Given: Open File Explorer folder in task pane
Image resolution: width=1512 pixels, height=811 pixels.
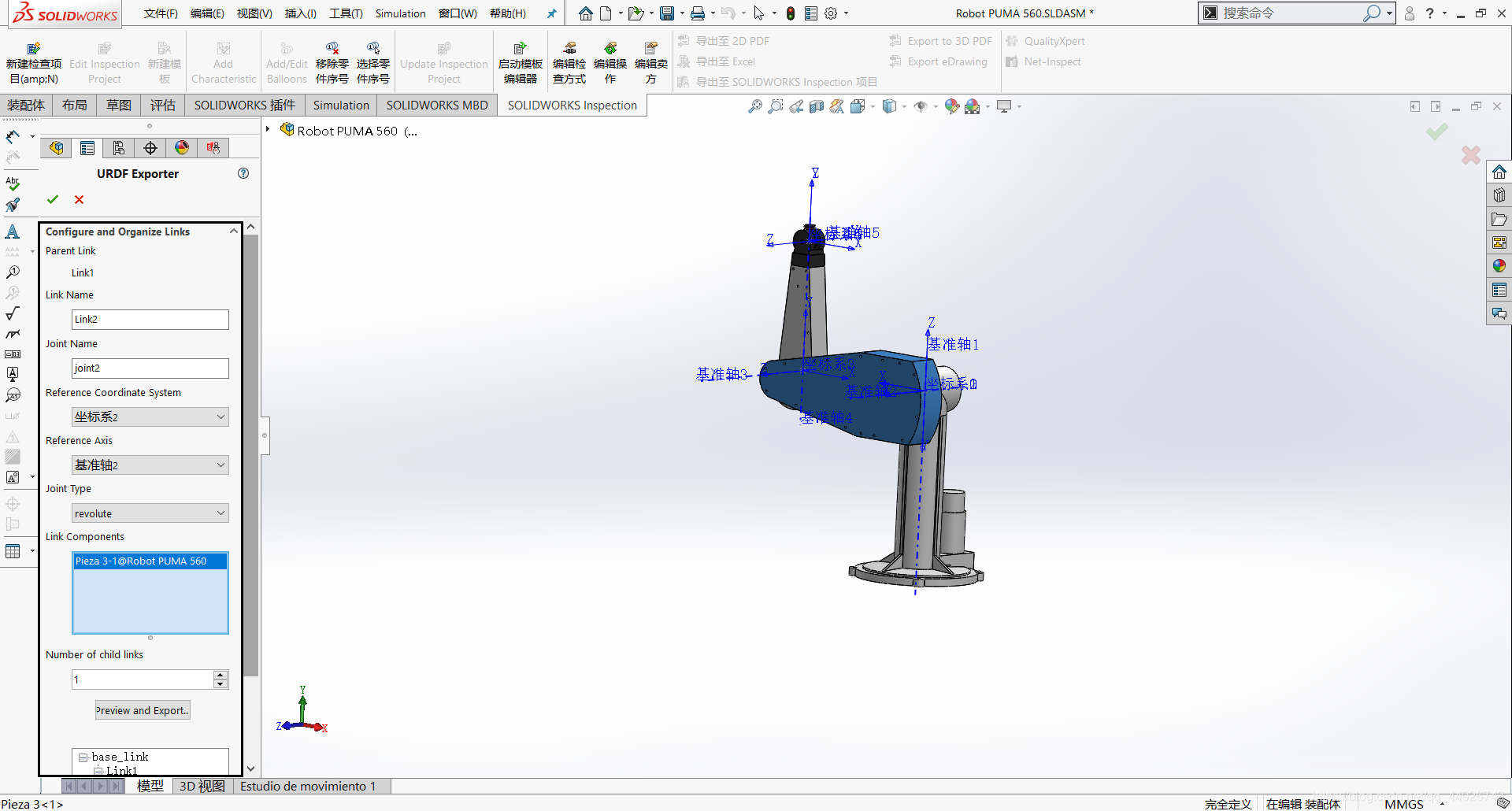Looking at the screenshot, I should (x=1499, y=219).
